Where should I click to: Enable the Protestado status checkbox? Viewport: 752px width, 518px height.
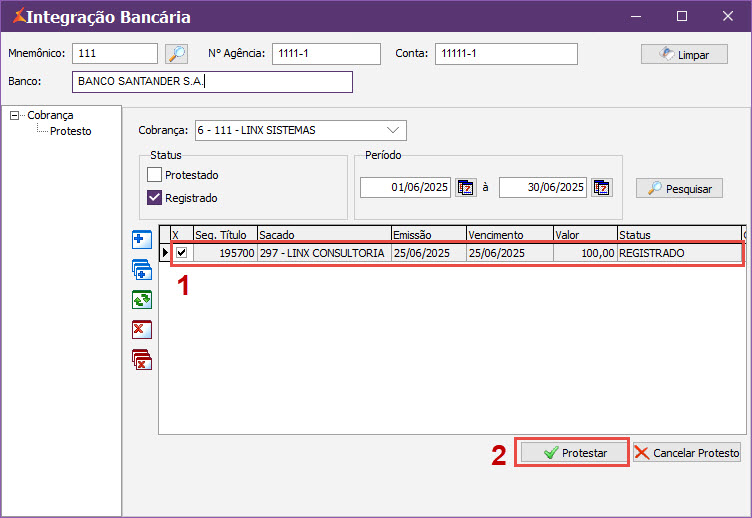(154, 175)
